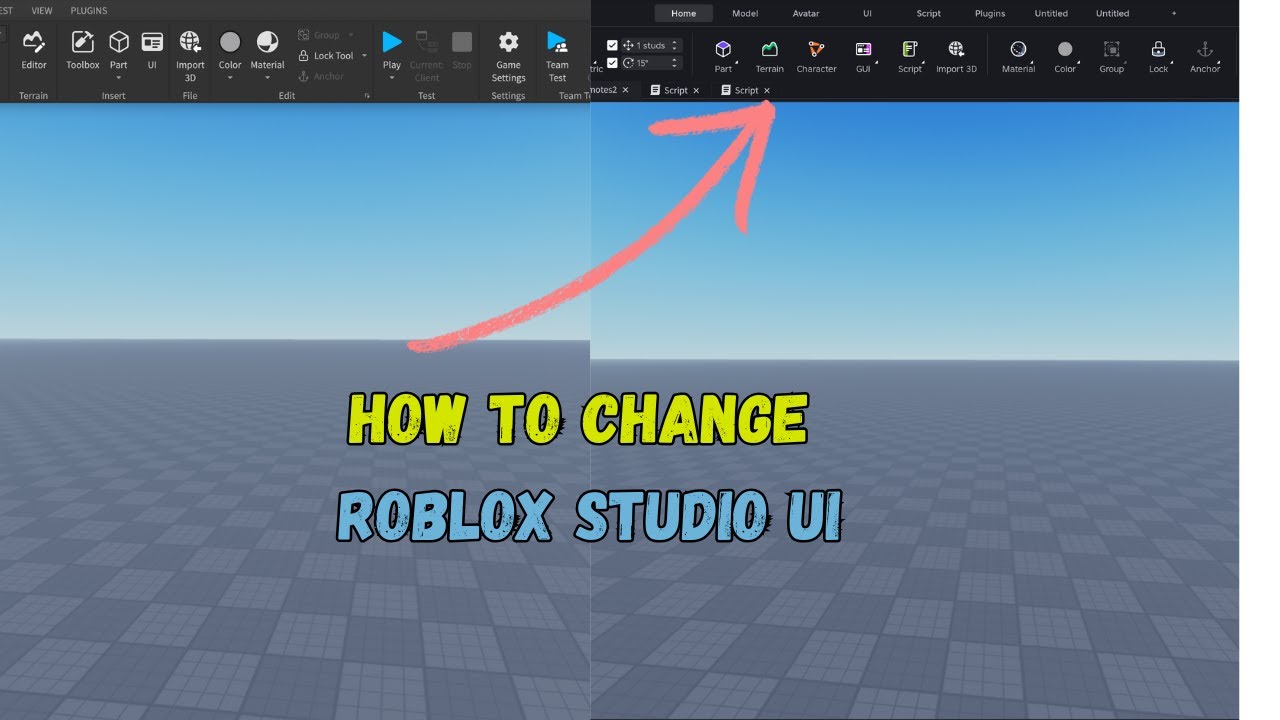
Task: Start the blue Play test button
Action: coord(392,42)
